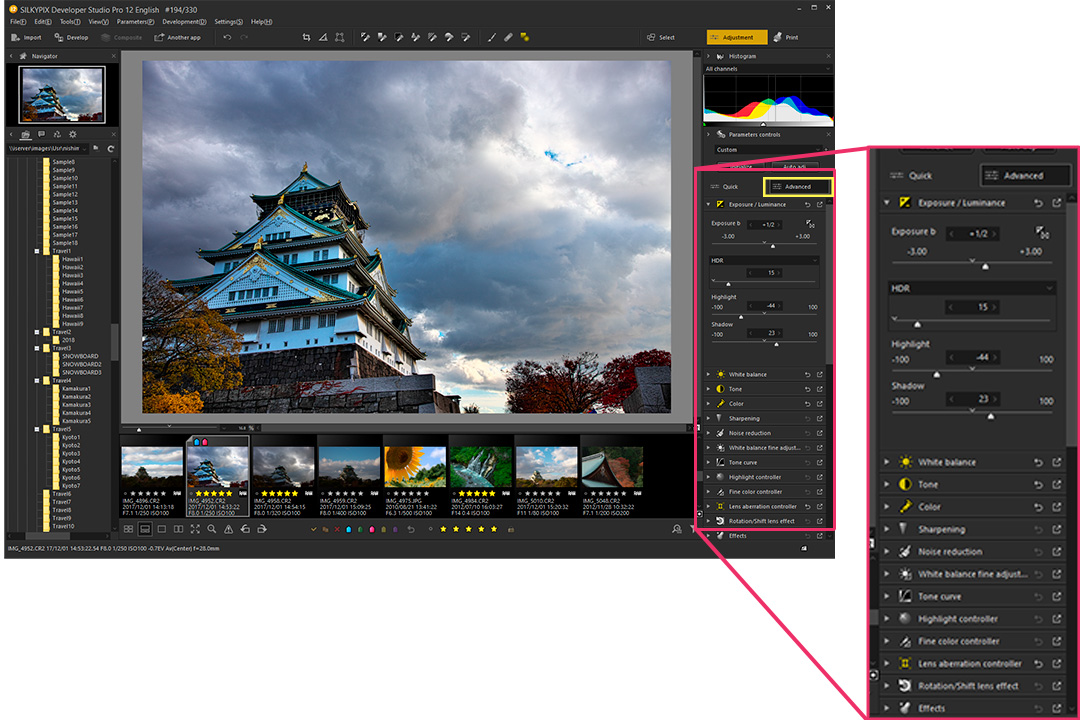Rotate image left with bottom toolbar icon
Screen dimensions: 1080x720
(245, 529)
